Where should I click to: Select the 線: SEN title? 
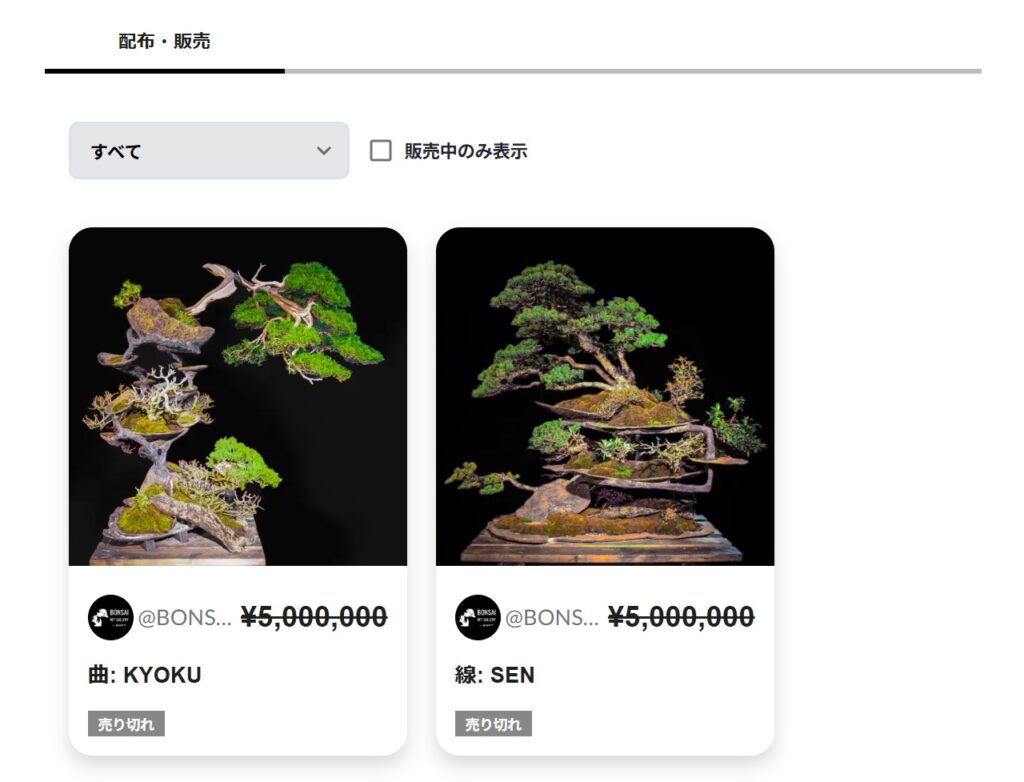pyautogui.click(x=495, y=675)
